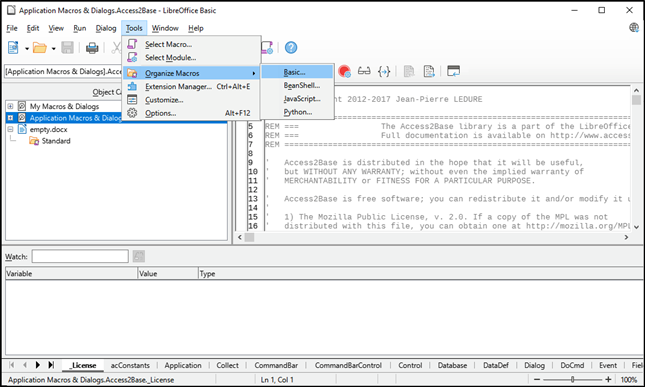Click the Print icon

coord(92,48)
